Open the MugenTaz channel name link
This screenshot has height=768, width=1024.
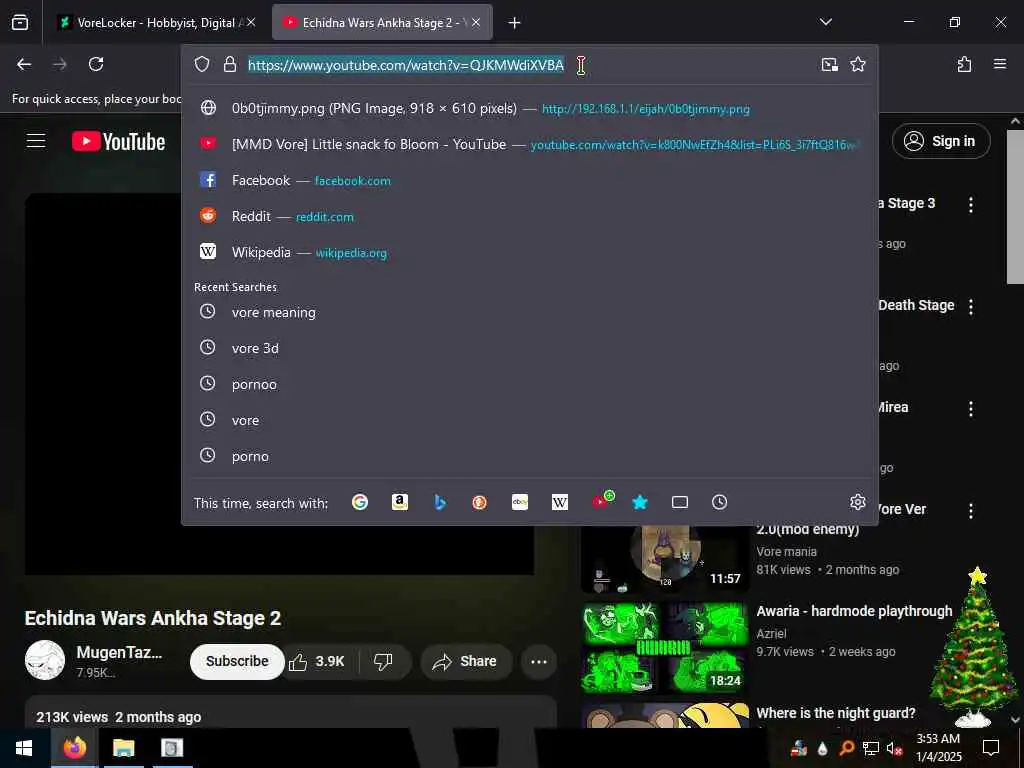point(119,652)
